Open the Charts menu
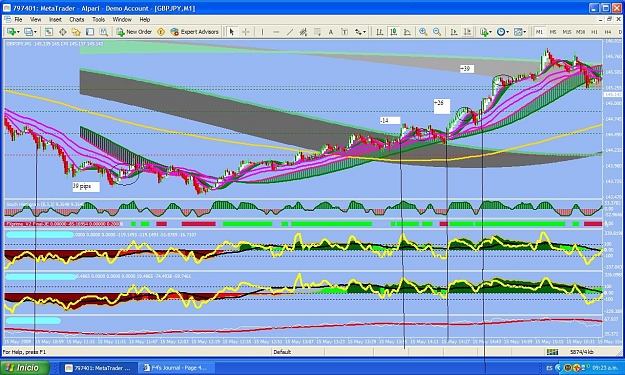The image size is (625, 375). click(77, 20)
